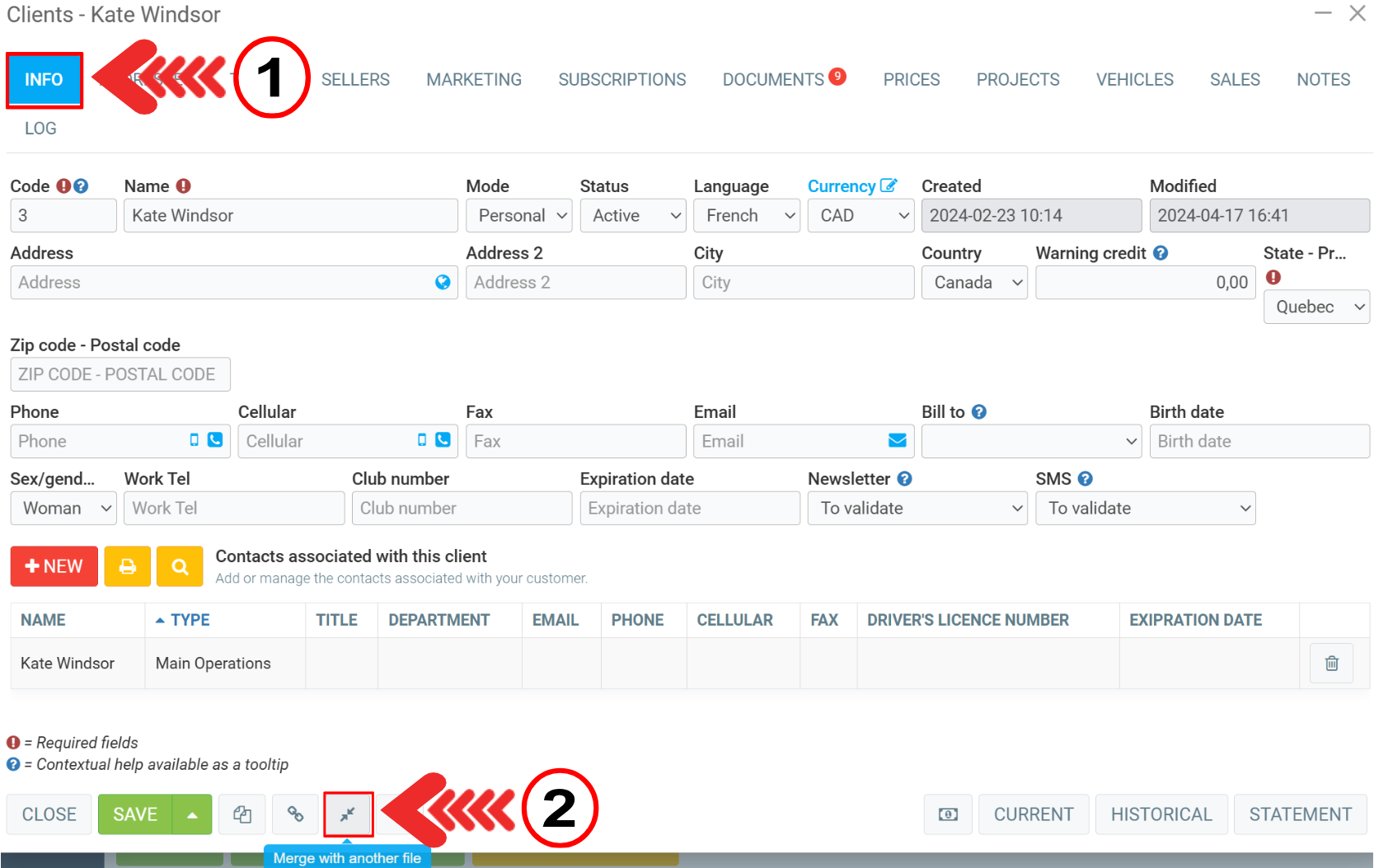Expand the Status dropdown showing Active
This screenshot has width=1374, height=868.
point(633,216)
